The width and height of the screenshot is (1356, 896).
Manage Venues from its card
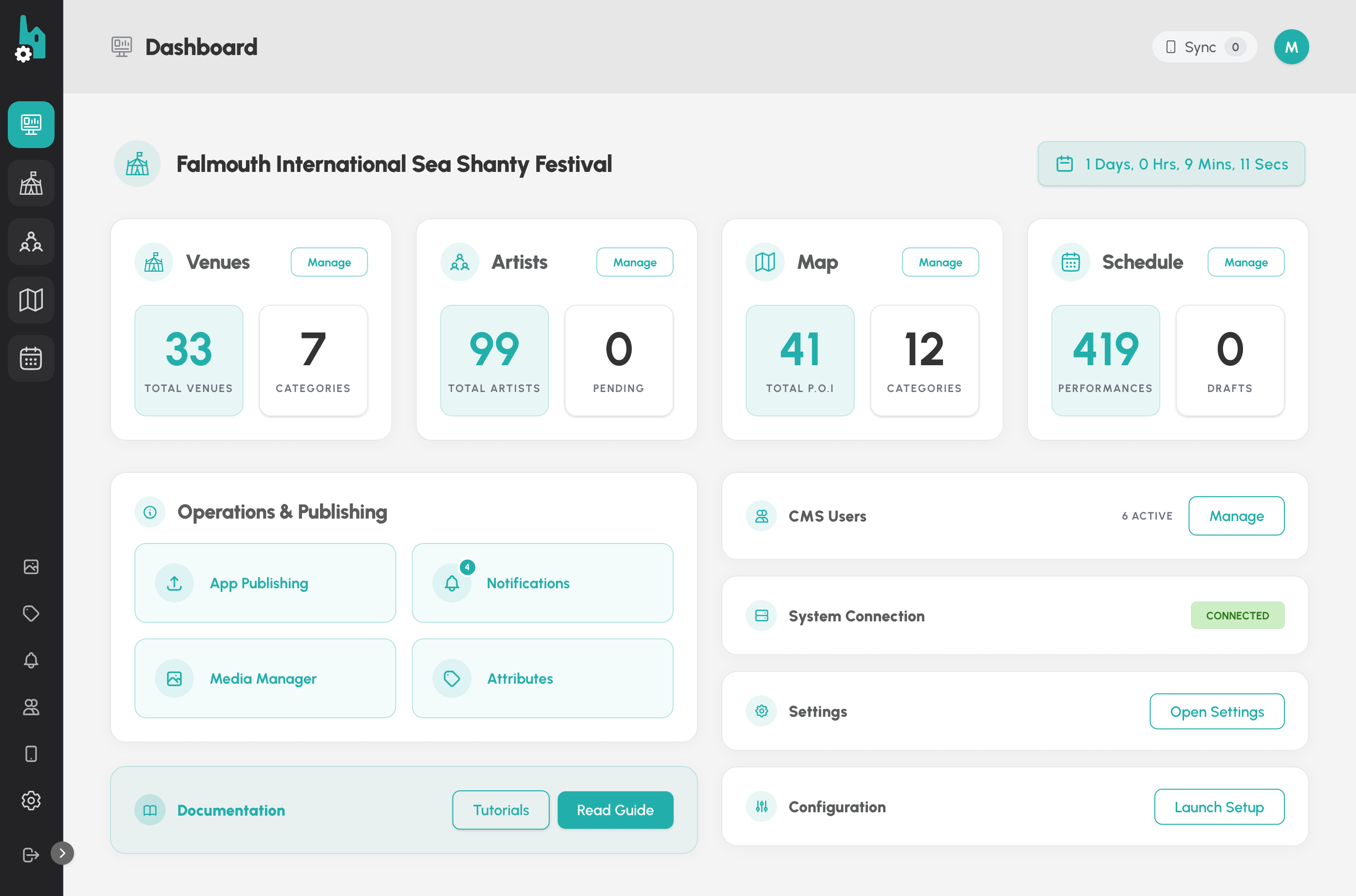[x=329, y=262]
